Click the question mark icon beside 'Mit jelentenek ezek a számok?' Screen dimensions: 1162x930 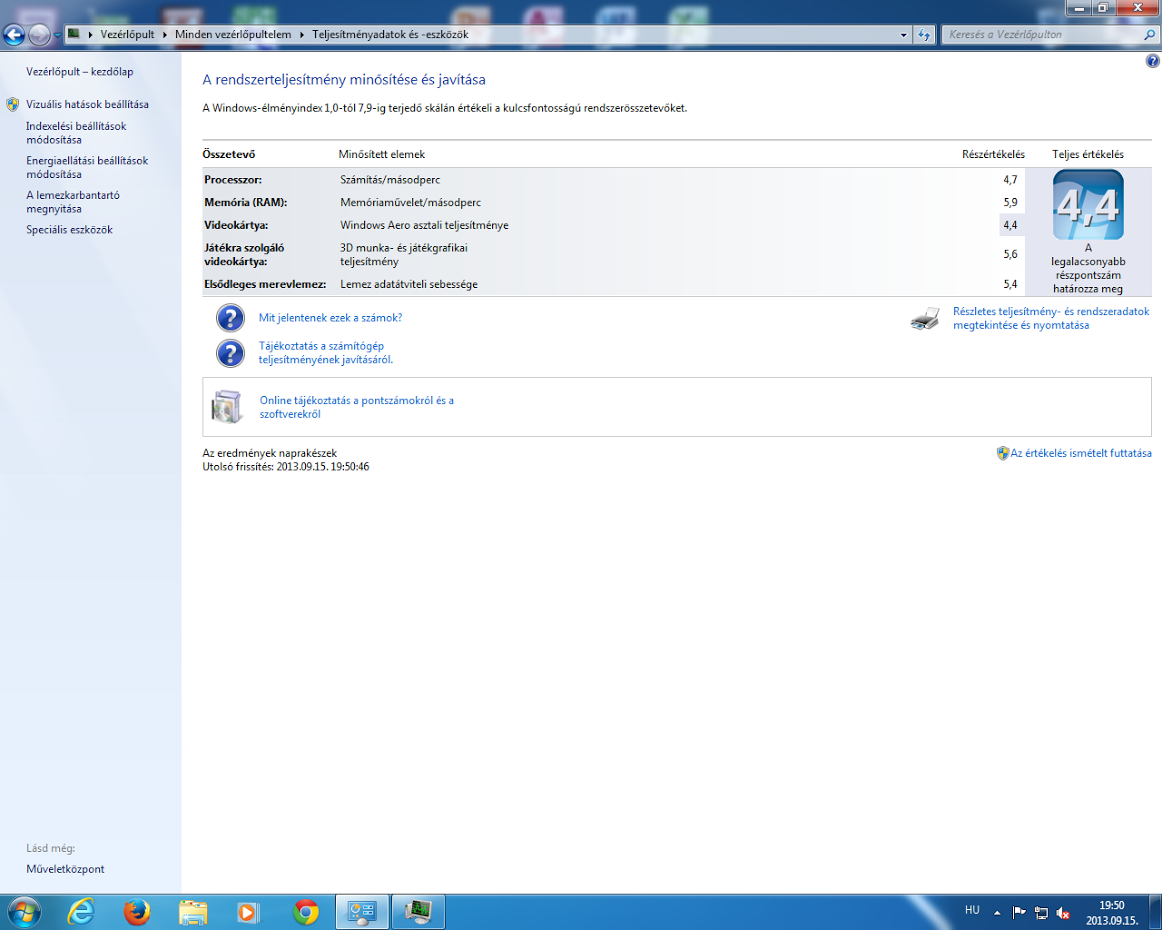point(230,318)
